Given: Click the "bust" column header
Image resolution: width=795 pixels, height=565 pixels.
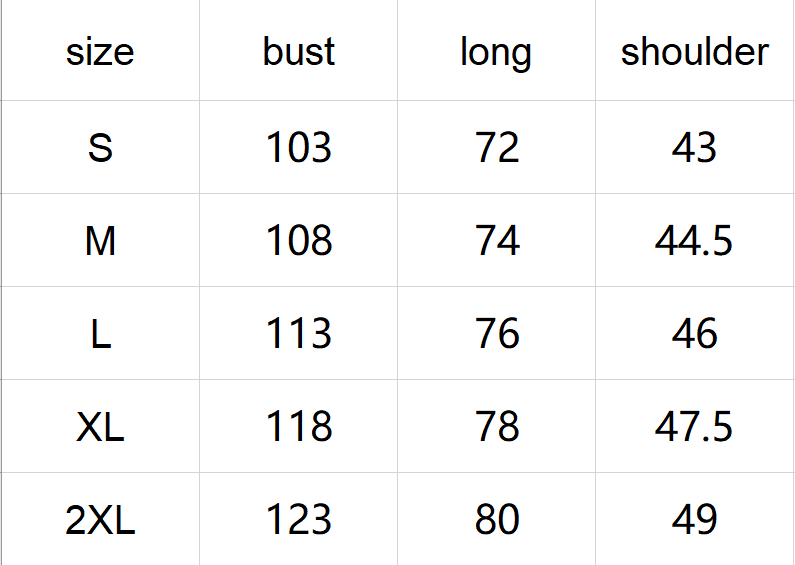Looking at the screenshot, I should click(298, 52).
